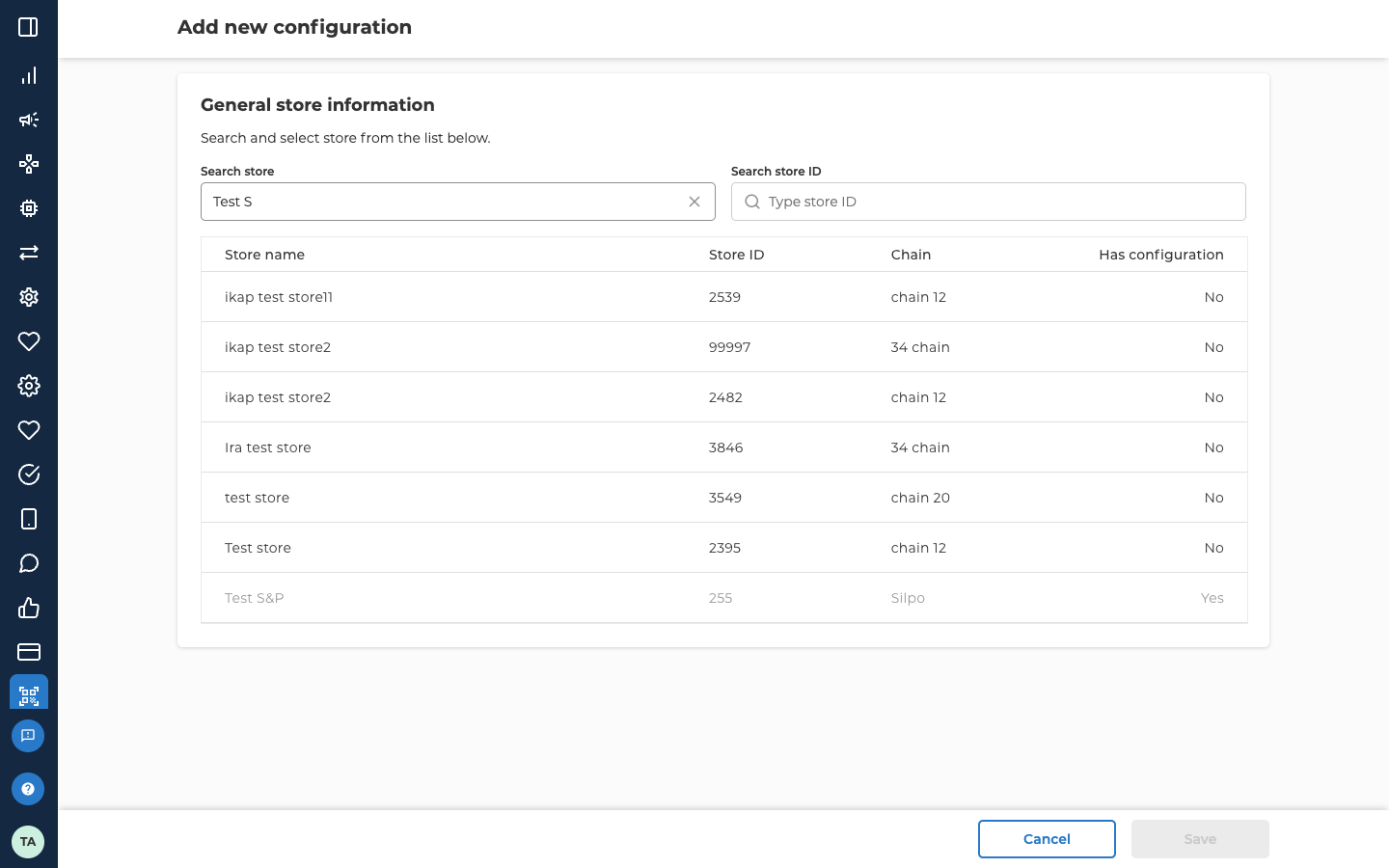Open the TA user avatar
The width and height of the screenshot is (1389, 868).
point(28,842)
